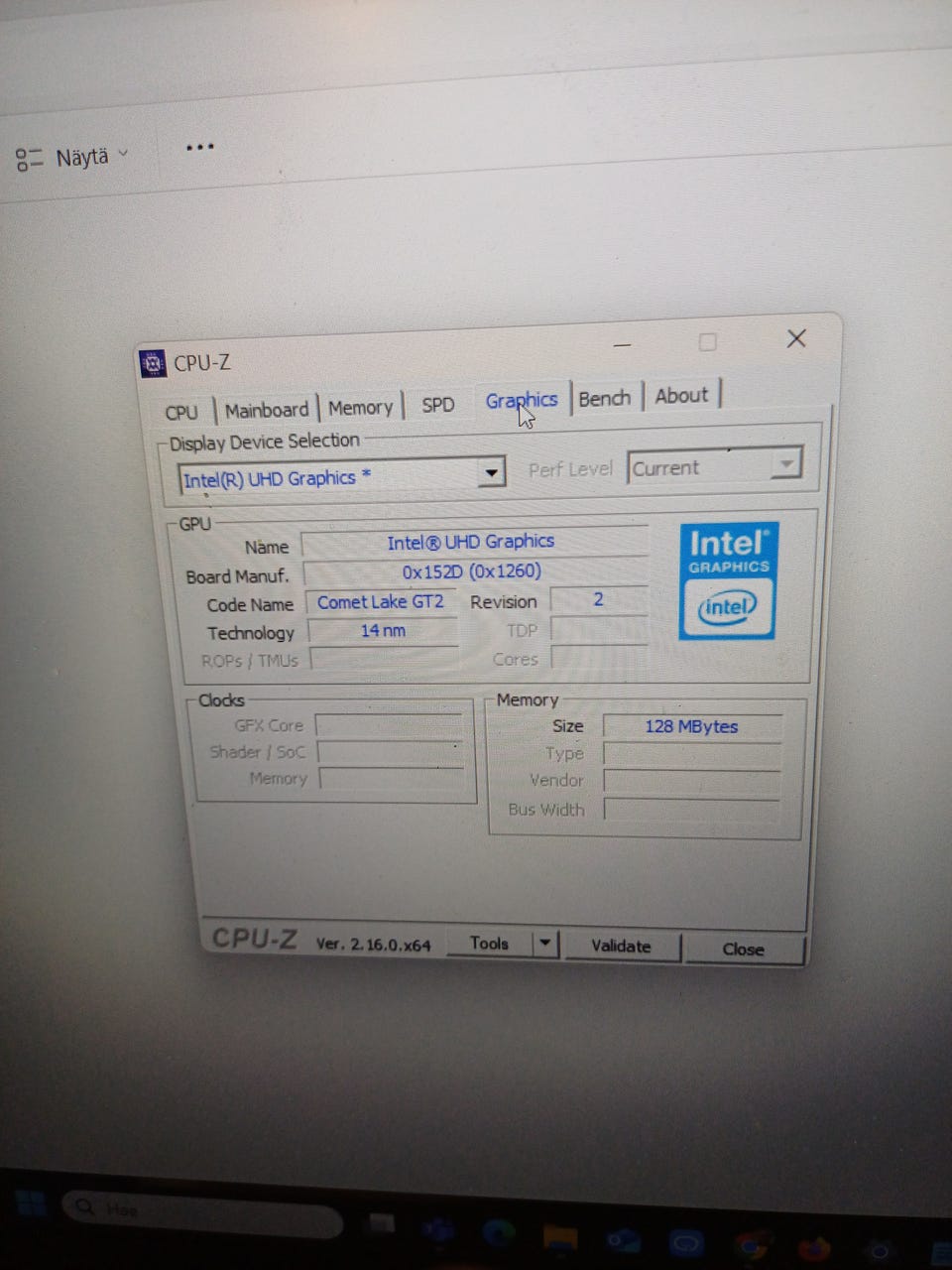The image size is (952, 1270).
Task: Click the CPU-Z title bar app icon
Action: pos(153,364)
